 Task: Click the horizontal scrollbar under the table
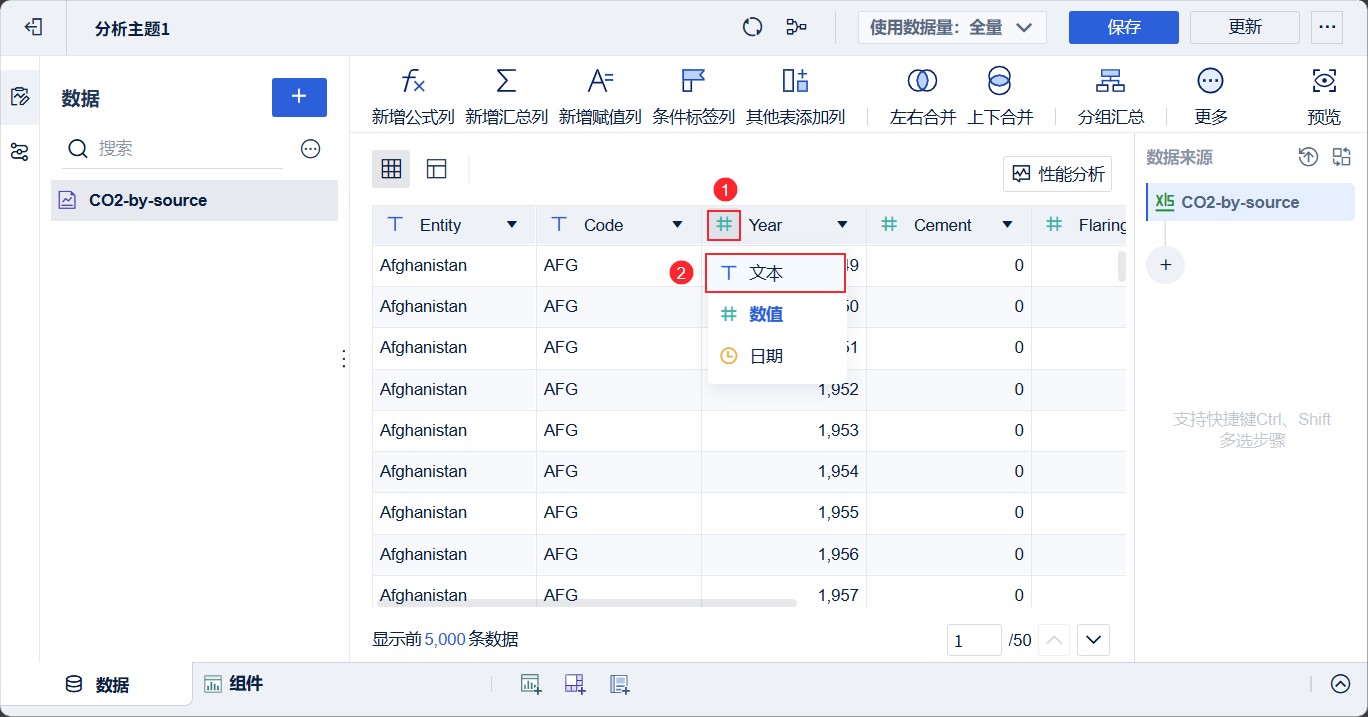(x=585, y=603)
